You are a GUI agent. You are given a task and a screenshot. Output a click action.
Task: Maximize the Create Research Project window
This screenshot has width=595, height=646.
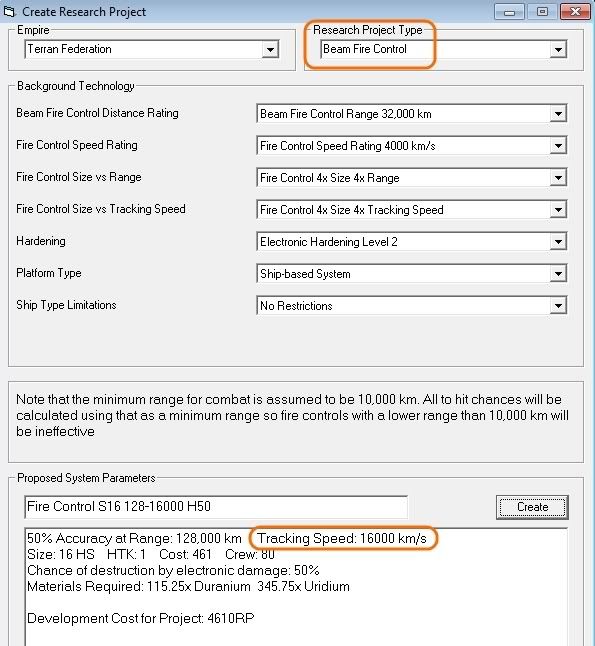(x=542, y=12)
